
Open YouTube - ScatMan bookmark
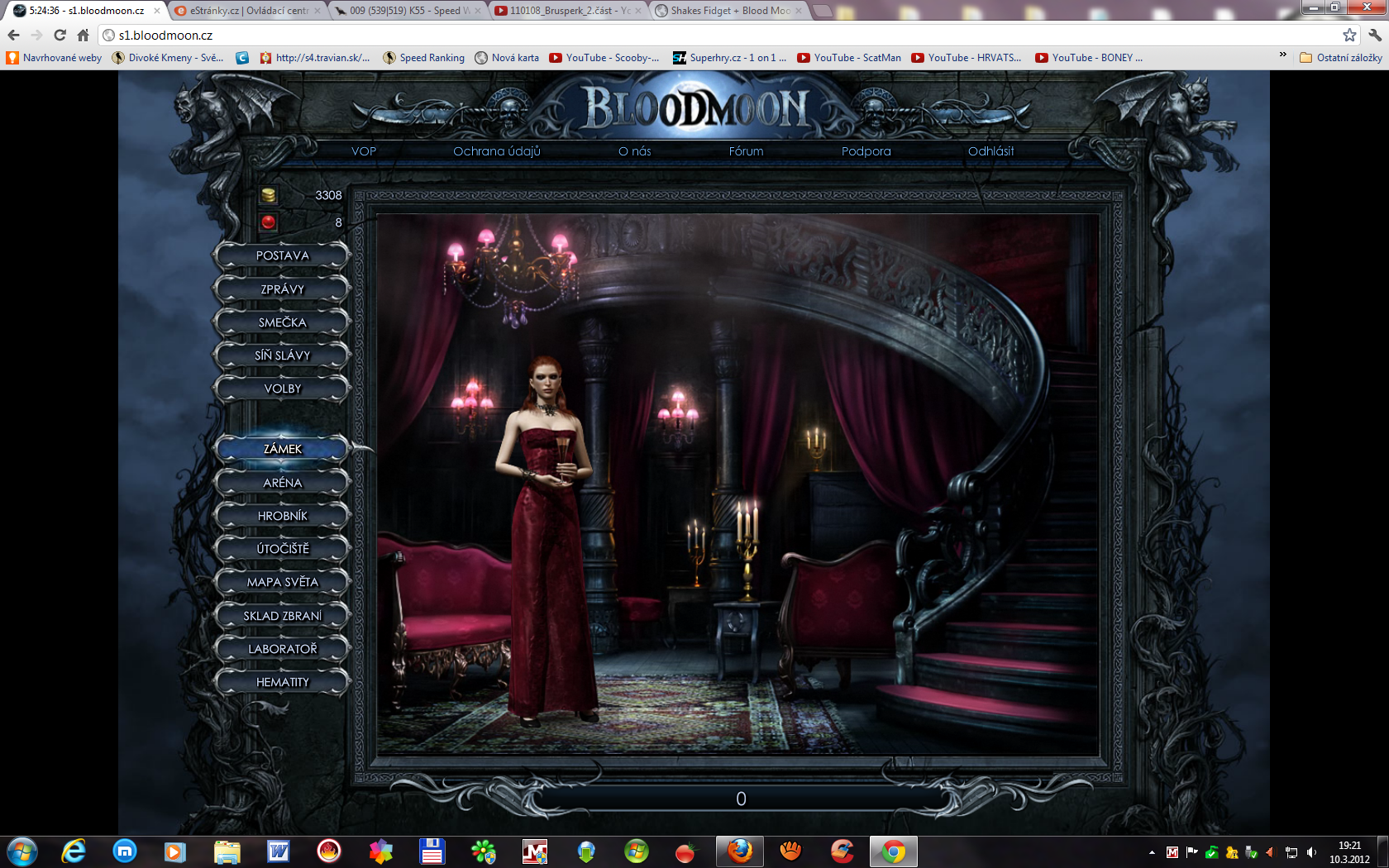tap(849, 58)
